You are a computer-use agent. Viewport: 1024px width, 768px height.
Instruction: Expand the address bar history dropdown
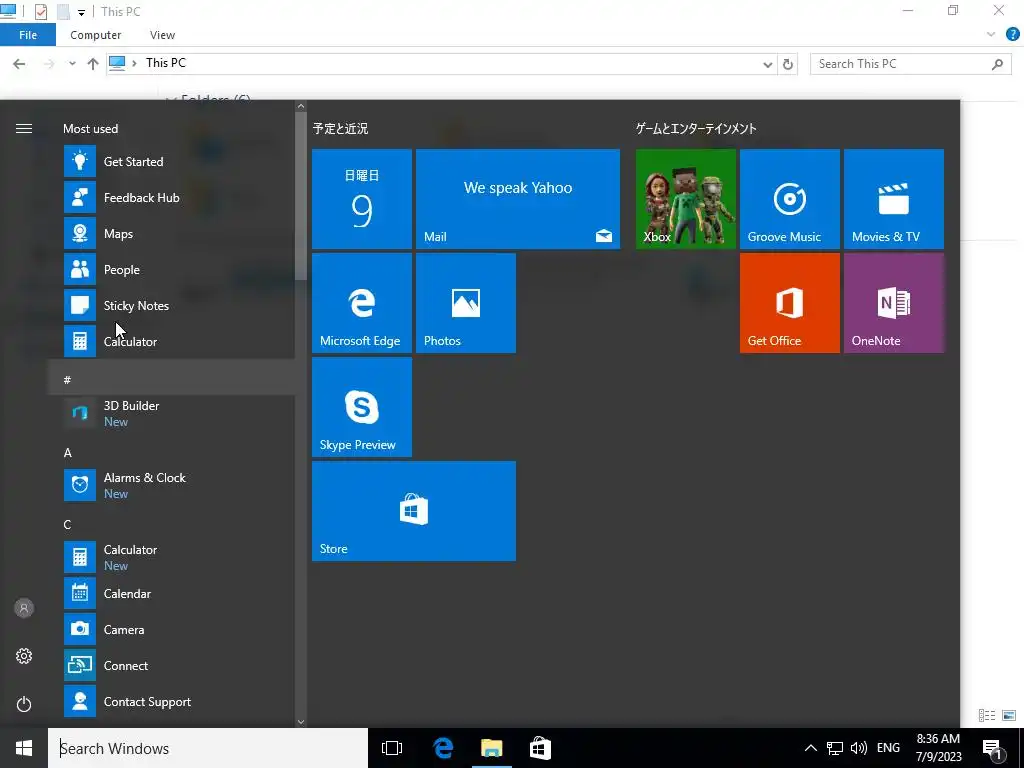(x=767, y=64)
